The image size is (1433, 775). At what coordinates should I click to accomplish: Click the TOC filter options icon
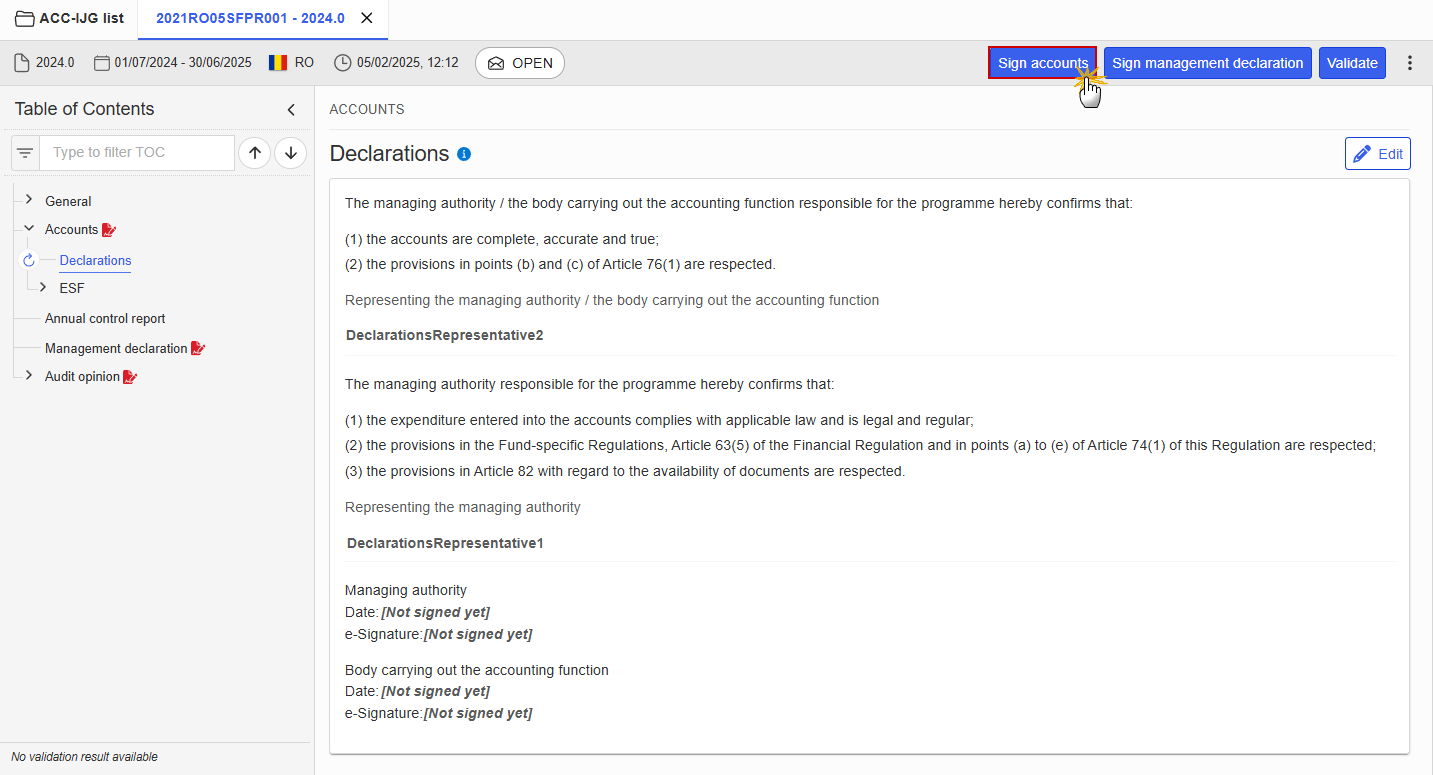(25, 153)
